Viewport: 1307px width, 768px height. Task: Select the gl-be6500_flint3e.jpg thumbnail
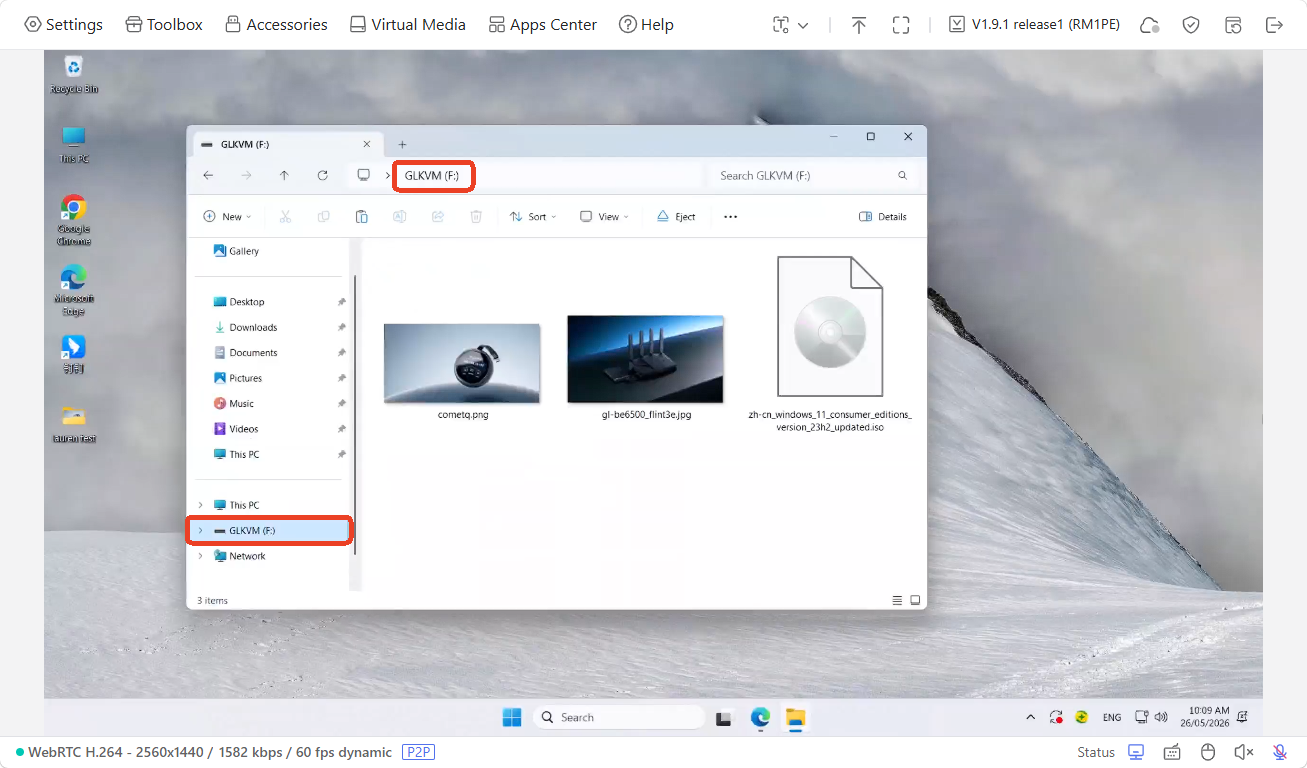point(645,359)
